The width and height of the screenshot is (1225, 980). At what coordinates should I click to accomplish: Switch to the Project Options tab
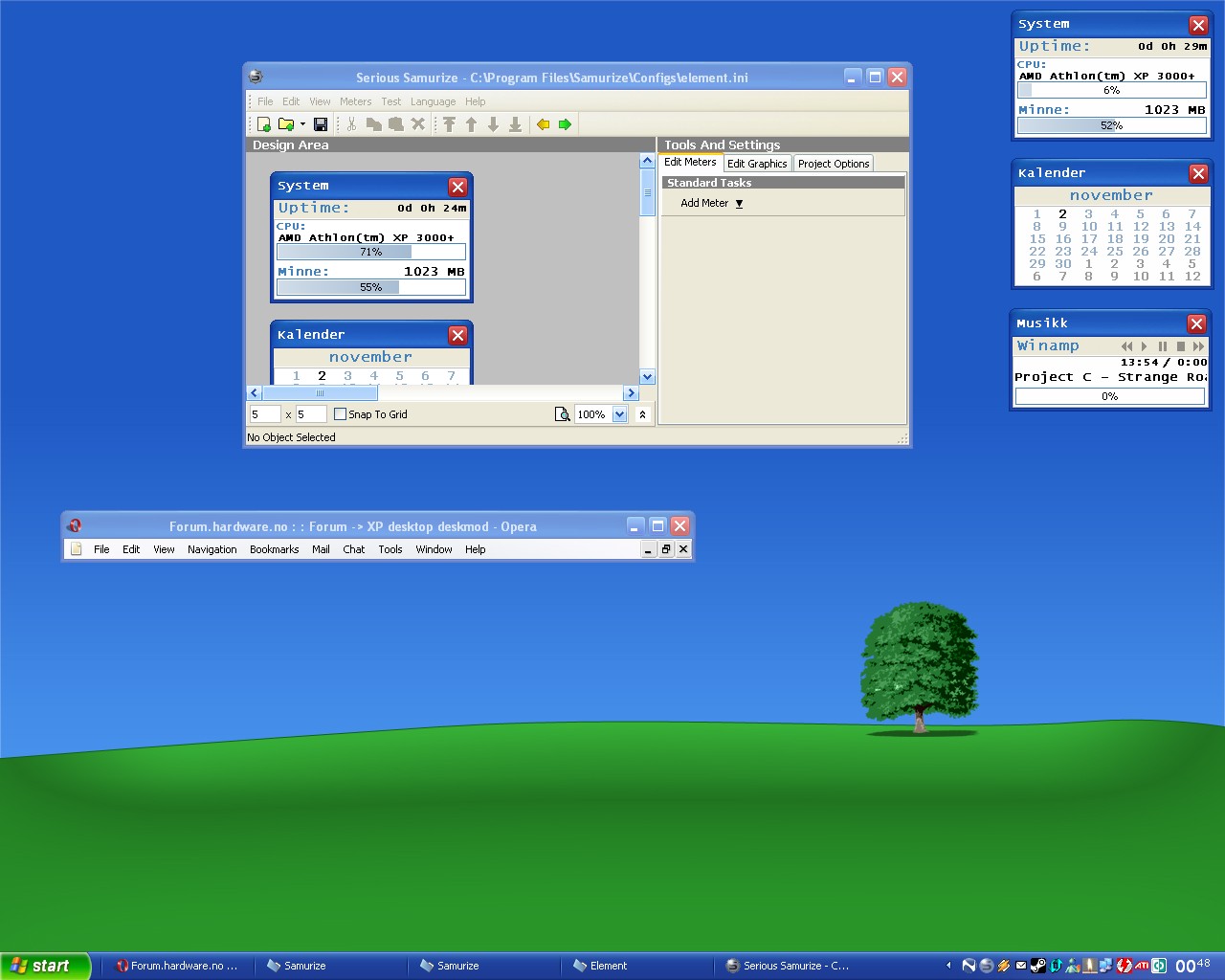(x=834, y=164)
